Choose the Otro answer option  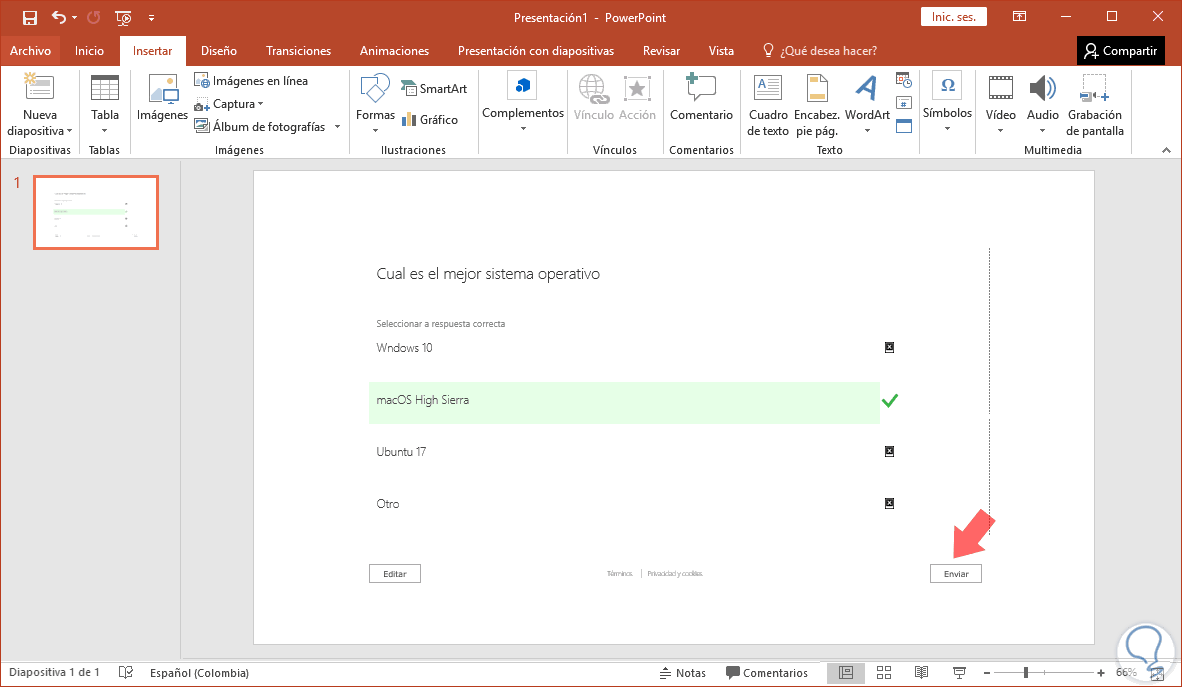click(x=388, y=504)
